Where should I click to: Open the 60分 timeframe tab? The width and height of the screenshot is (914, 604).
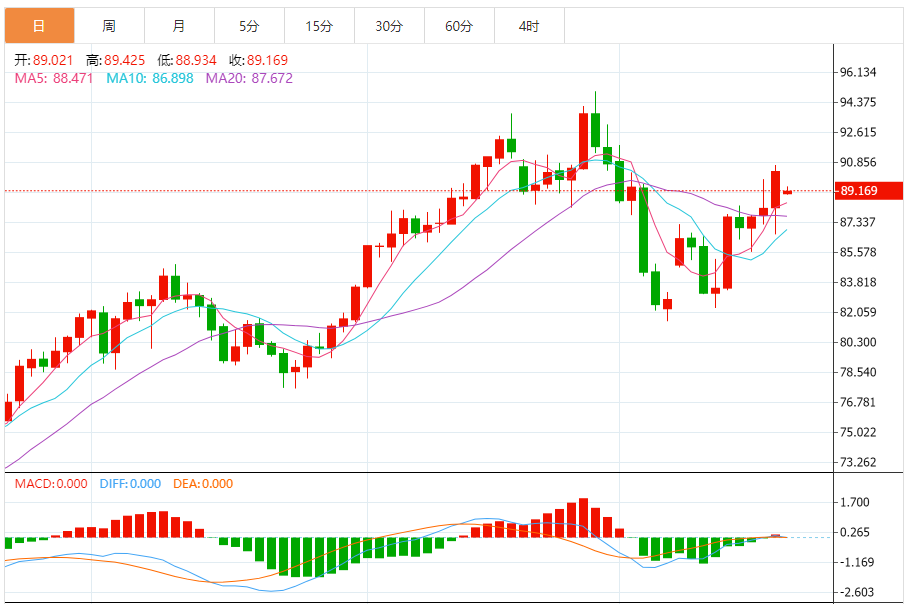[x=459, y=26]
